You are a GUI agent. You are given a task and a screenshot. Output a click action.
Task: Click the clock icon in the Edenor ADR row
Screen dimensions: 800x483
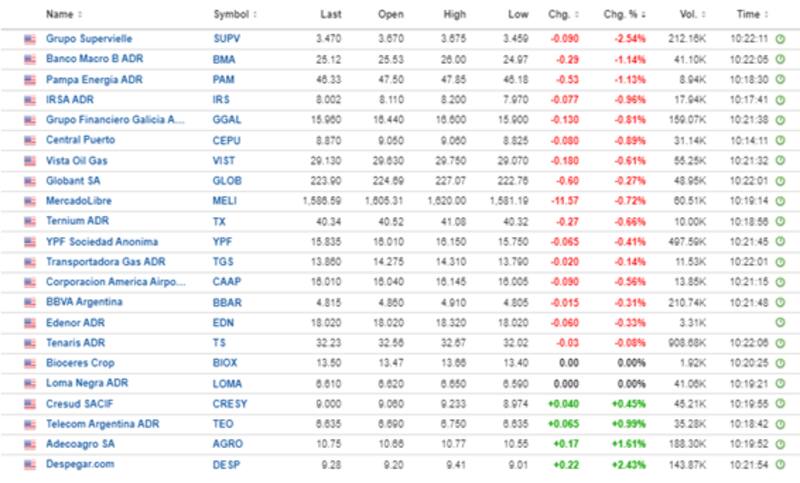coord(779,322)
